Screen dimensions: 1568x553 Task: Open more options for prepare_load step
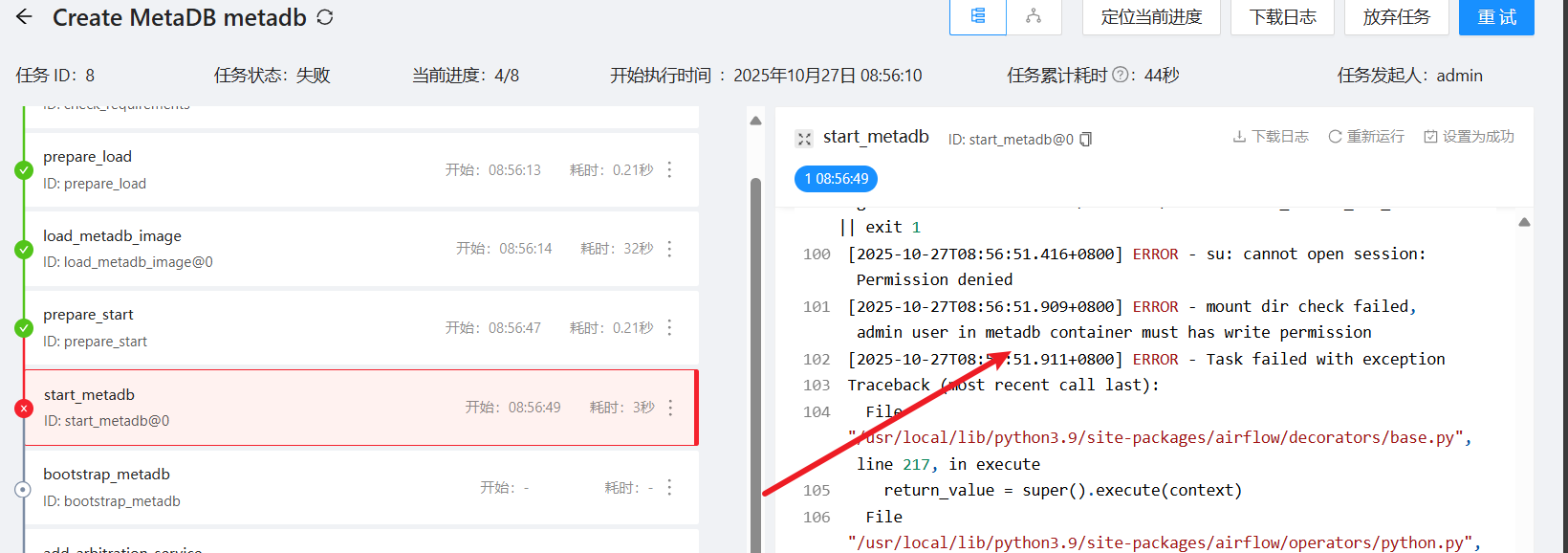coord(669,169)
